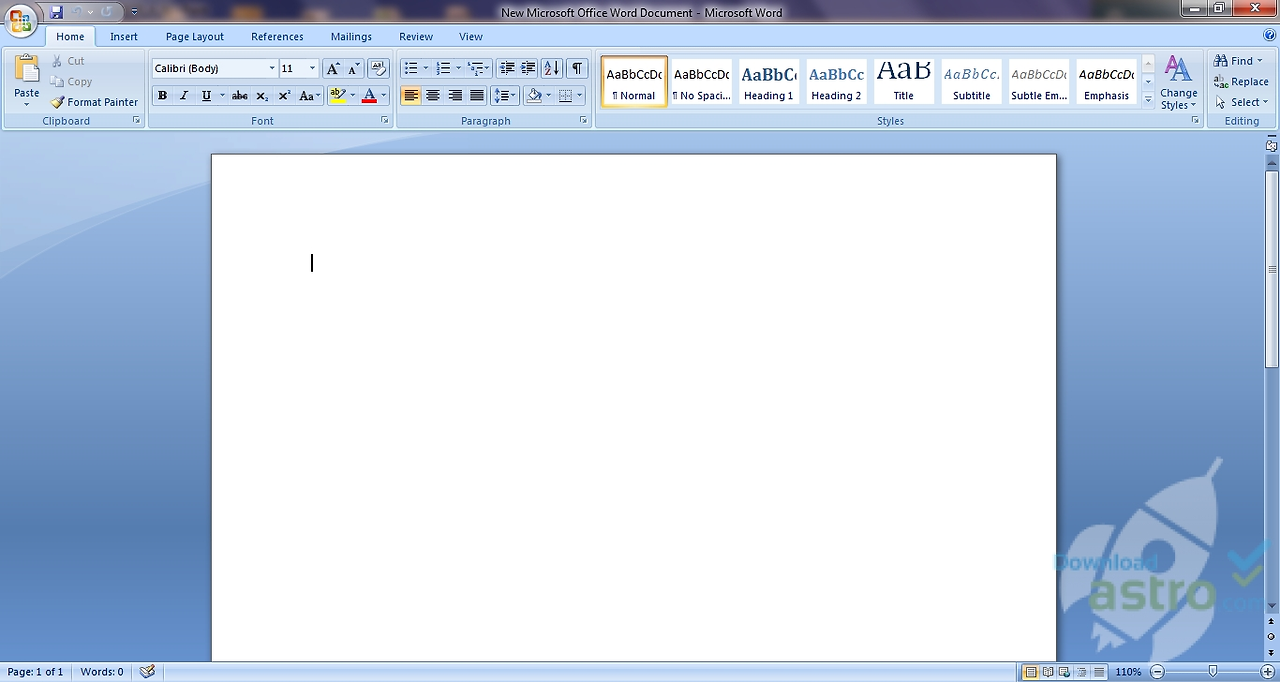Select the strikethrough formatting icon

click(x=239, y=95)
